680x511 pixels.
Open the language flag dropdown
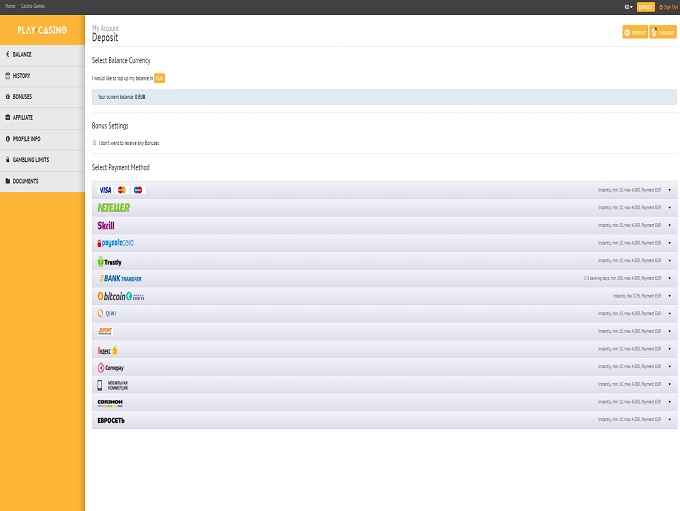coord(627,6)
